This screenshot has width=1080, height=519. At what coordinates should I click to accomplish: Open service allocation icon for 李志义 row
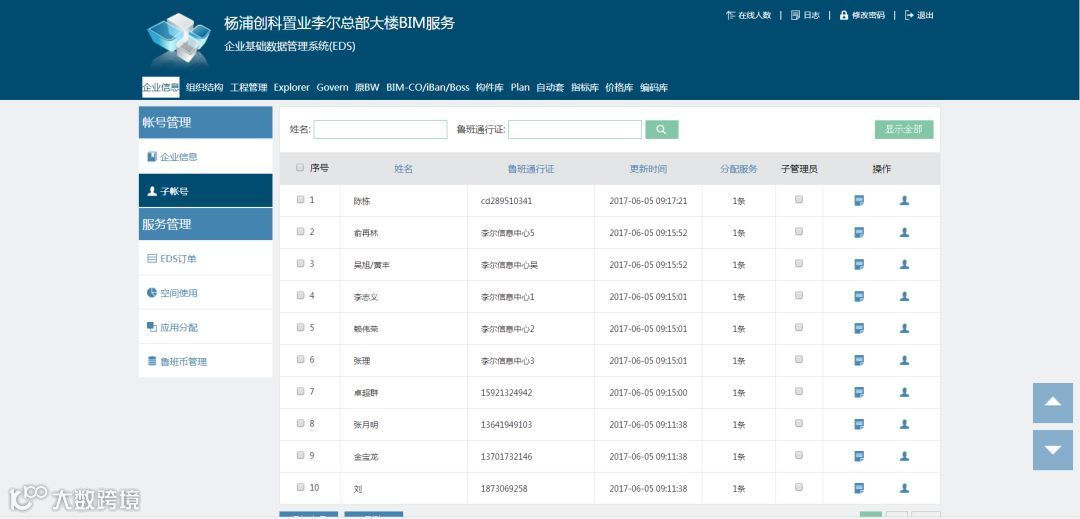(859, 297)
